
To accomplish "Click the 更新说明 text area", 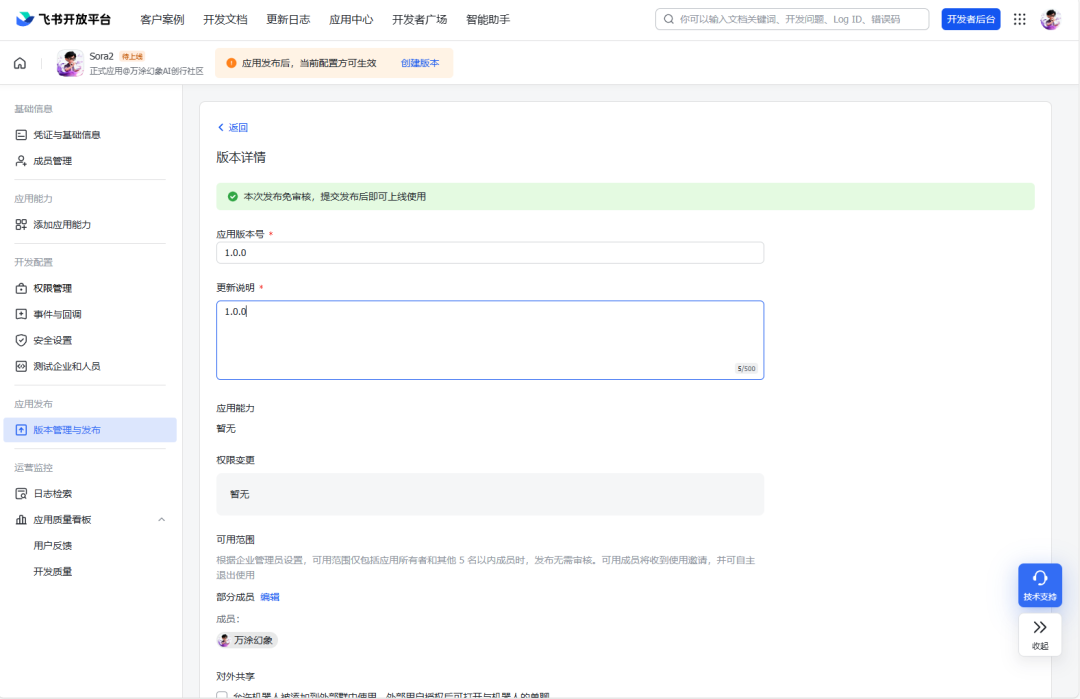I will (490, 340).
